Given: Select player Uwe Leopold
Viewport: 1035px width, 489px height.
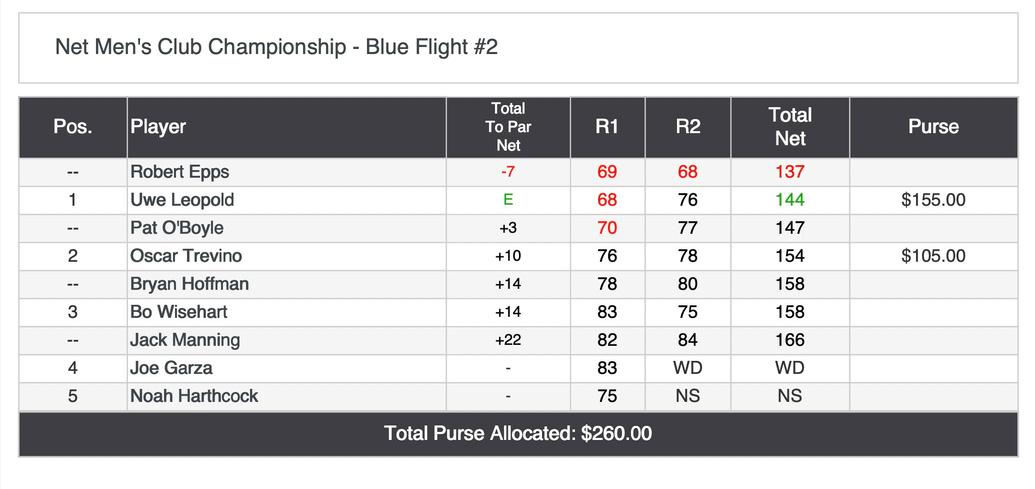Looking at the screenshot, I should point(181,200).
